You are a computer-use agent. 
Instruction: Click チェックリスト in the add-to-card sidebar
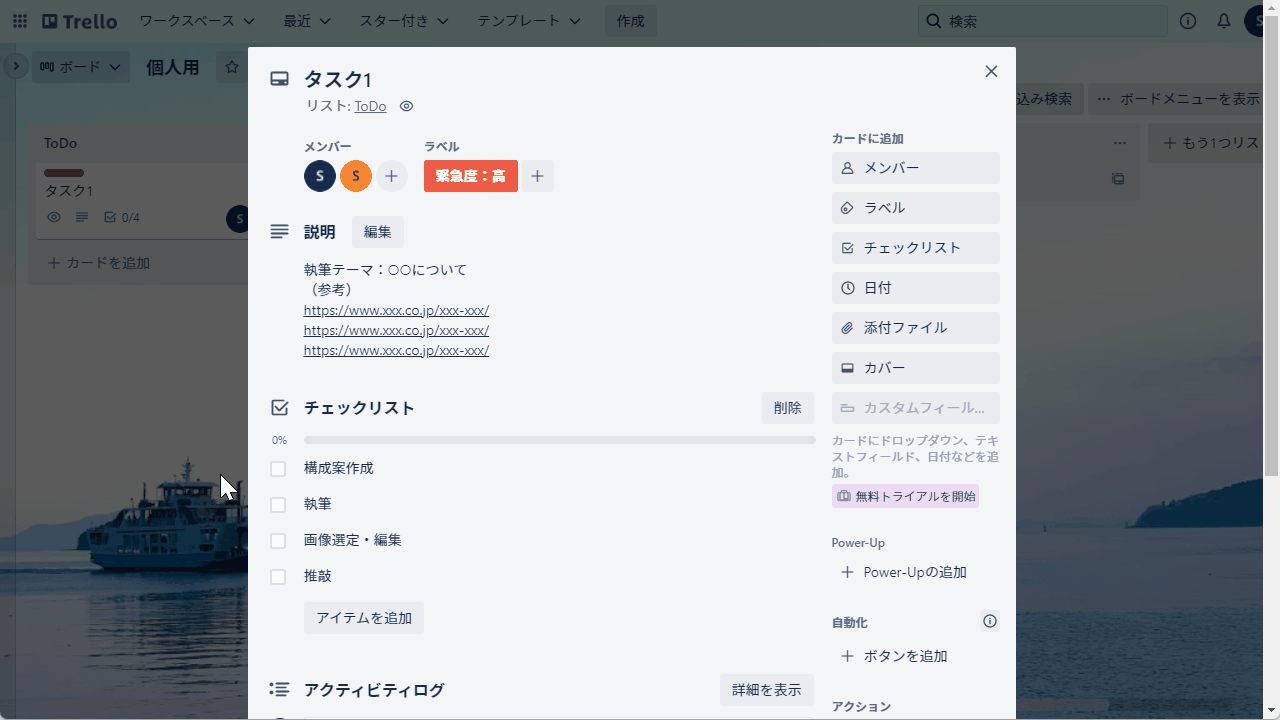[x=916, y=248]
